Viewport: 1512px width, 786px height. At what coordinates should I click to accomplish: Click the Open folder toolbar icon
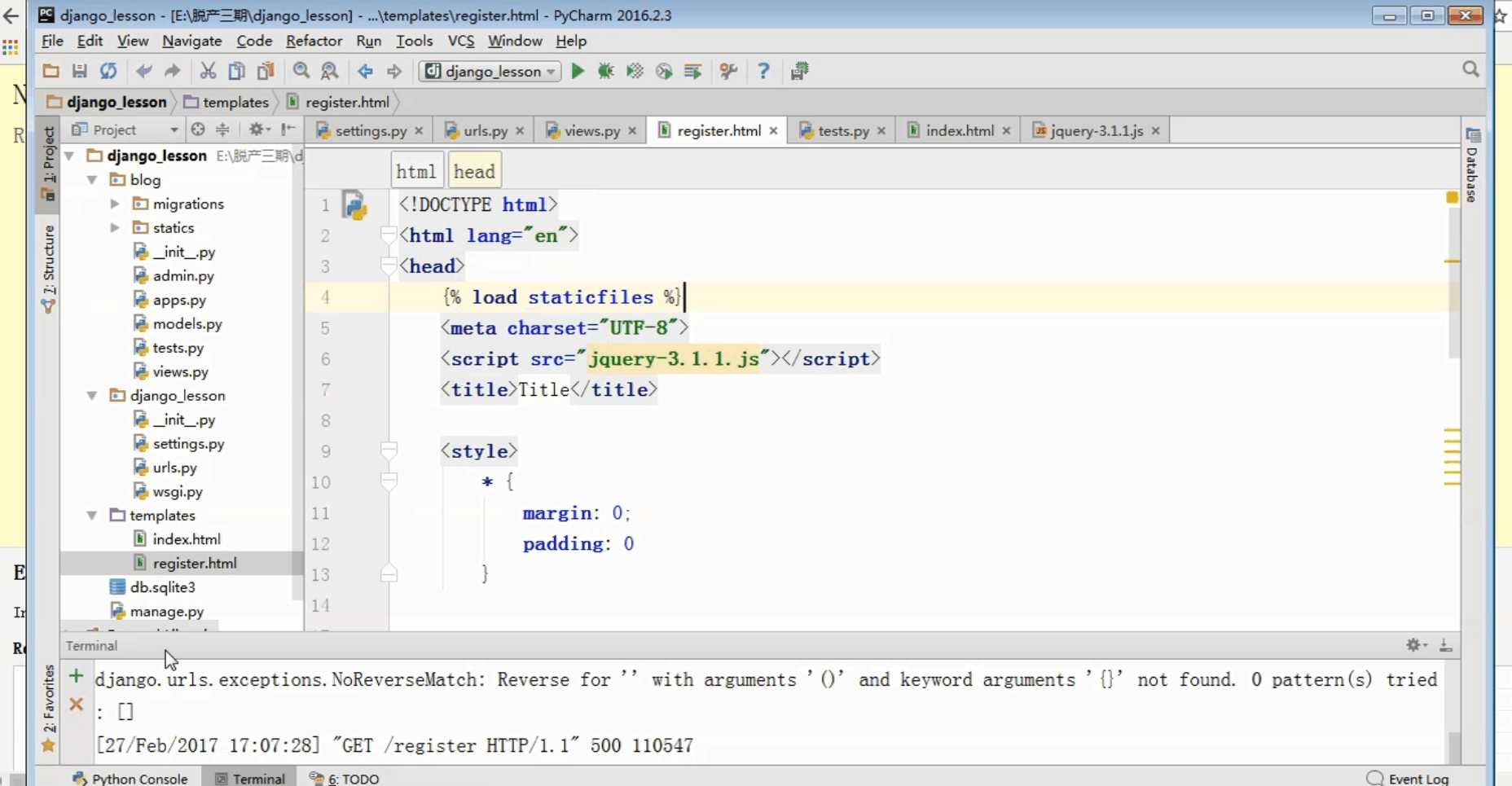click(51, 71)
